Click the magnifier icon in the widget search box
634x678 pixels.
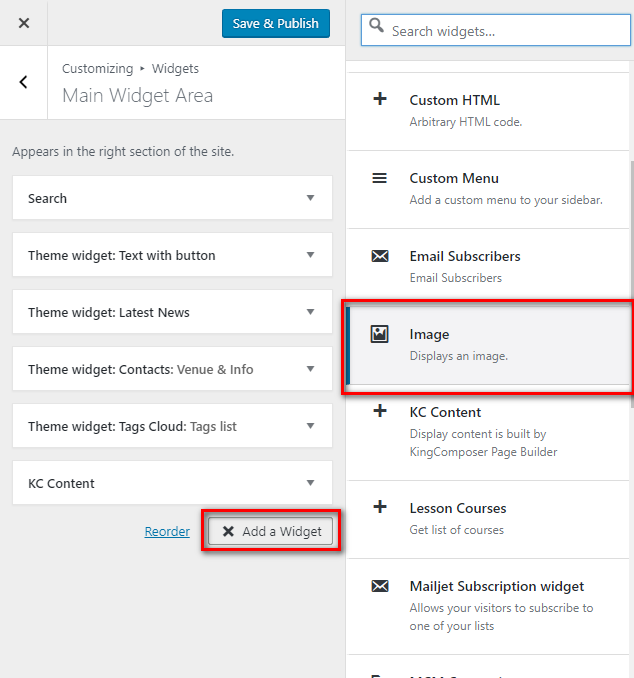tap(376, 28)
